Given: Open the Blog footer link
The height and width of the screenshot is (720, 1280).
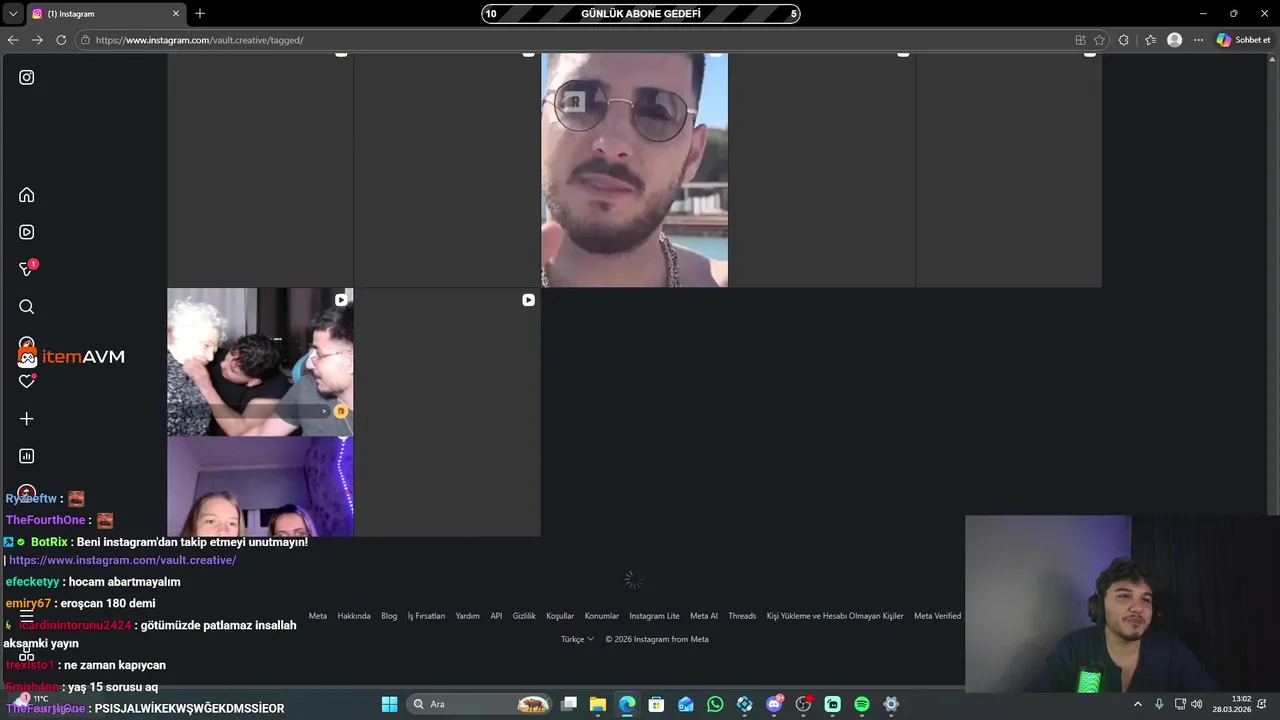Looking at the screenshot, I should 389,616.
